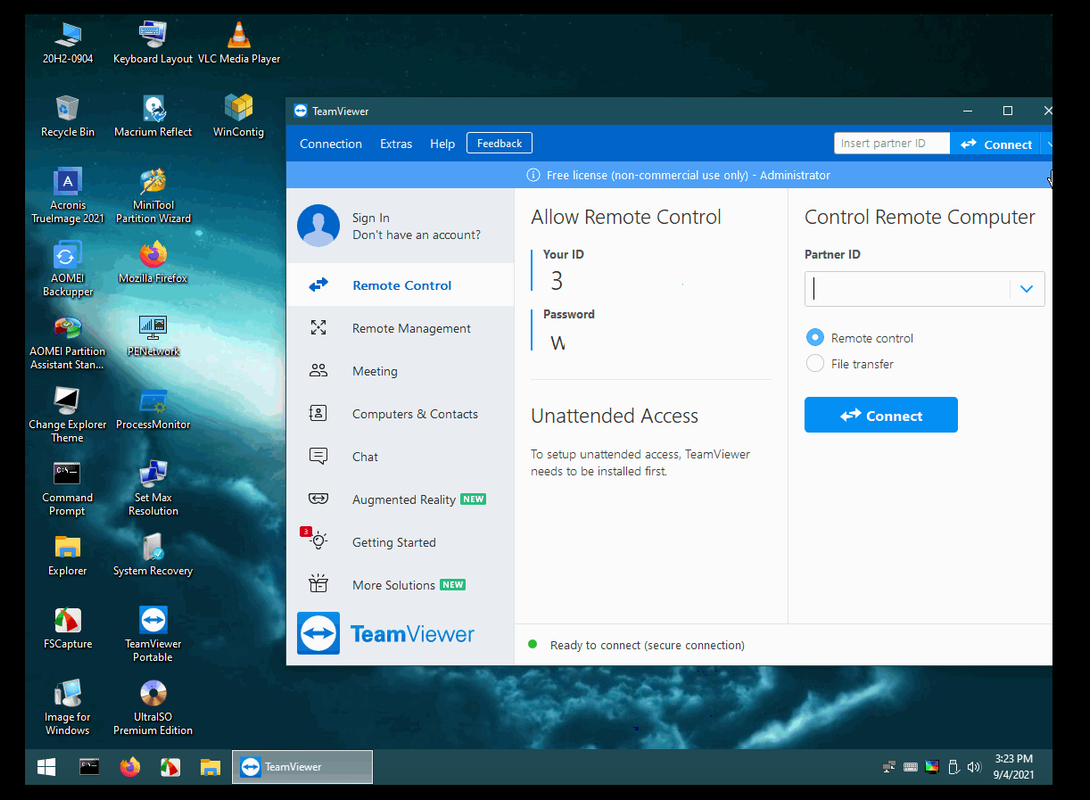This screenshot has width=1090, height=800.
Task: Open the Connection menu
Action: pos(331,144)
